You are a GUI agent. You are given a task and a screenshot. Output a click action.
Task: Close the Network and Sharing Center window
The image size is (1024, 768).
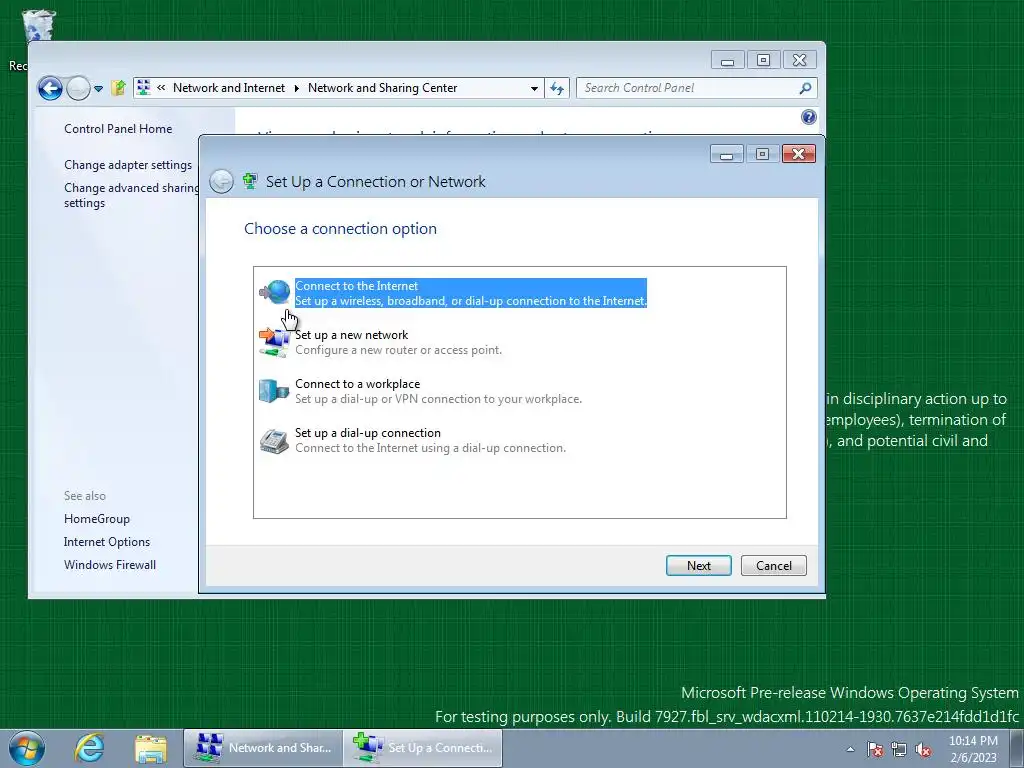click(799, 60)
